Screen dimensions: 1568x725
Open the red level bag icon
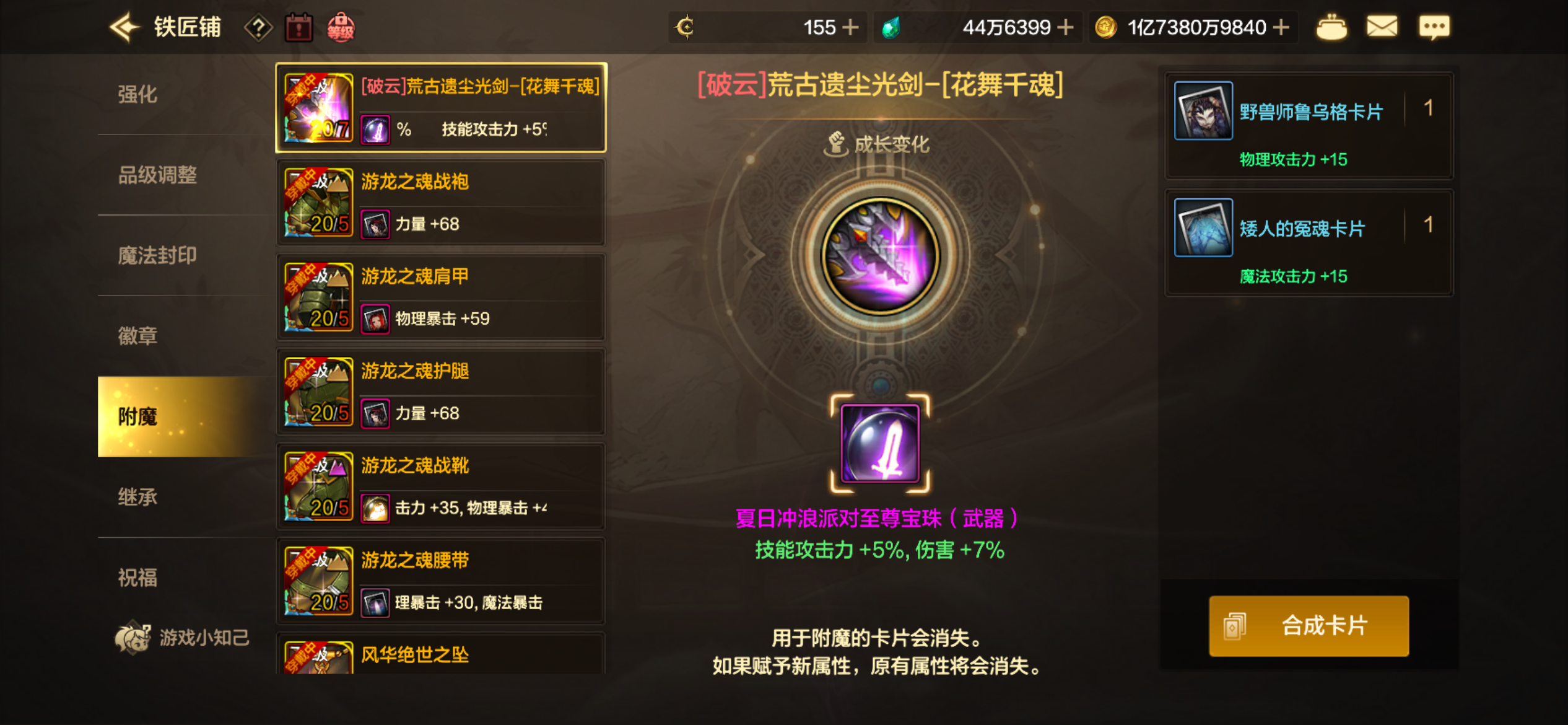(341, 27)
